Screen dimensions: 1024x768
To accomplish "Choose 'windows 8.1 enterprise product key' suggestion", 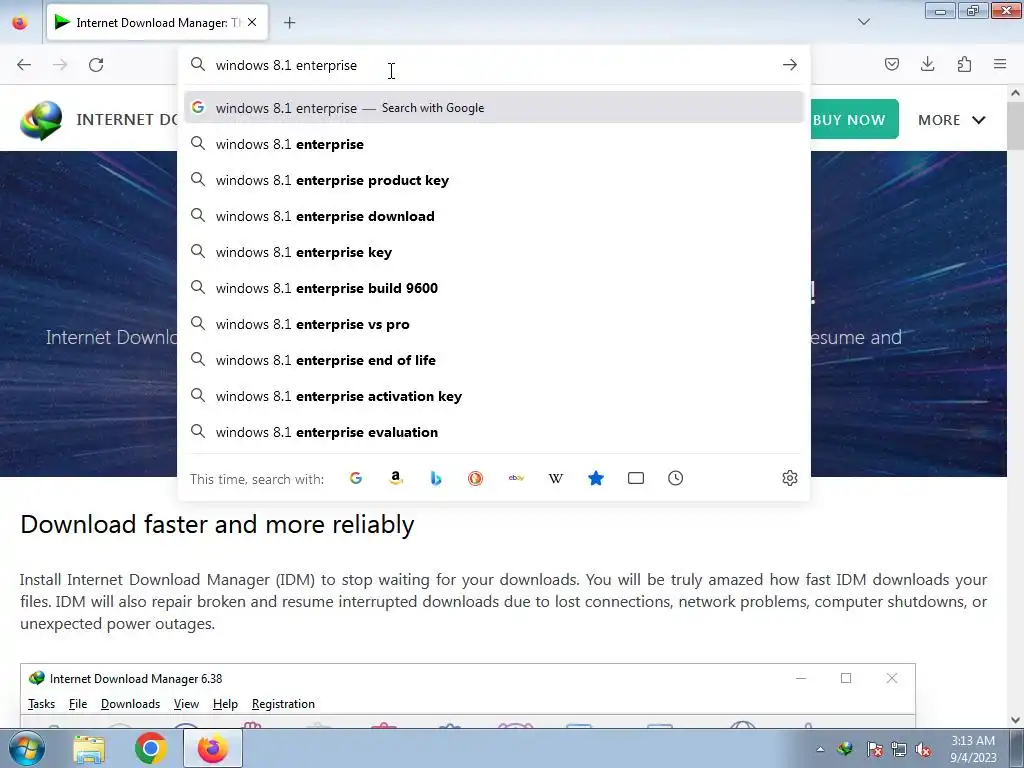I will coord(494,180).
